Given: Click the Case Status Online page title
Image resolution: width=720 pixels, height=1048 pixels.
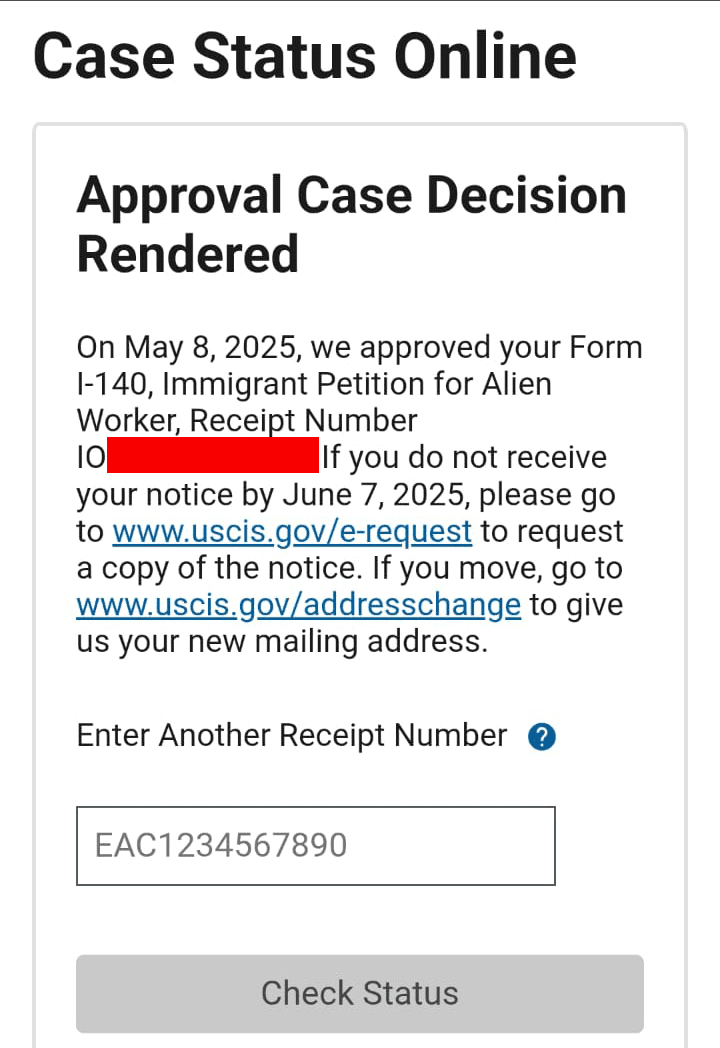Looking at the screenshot, I should point(304,55).
